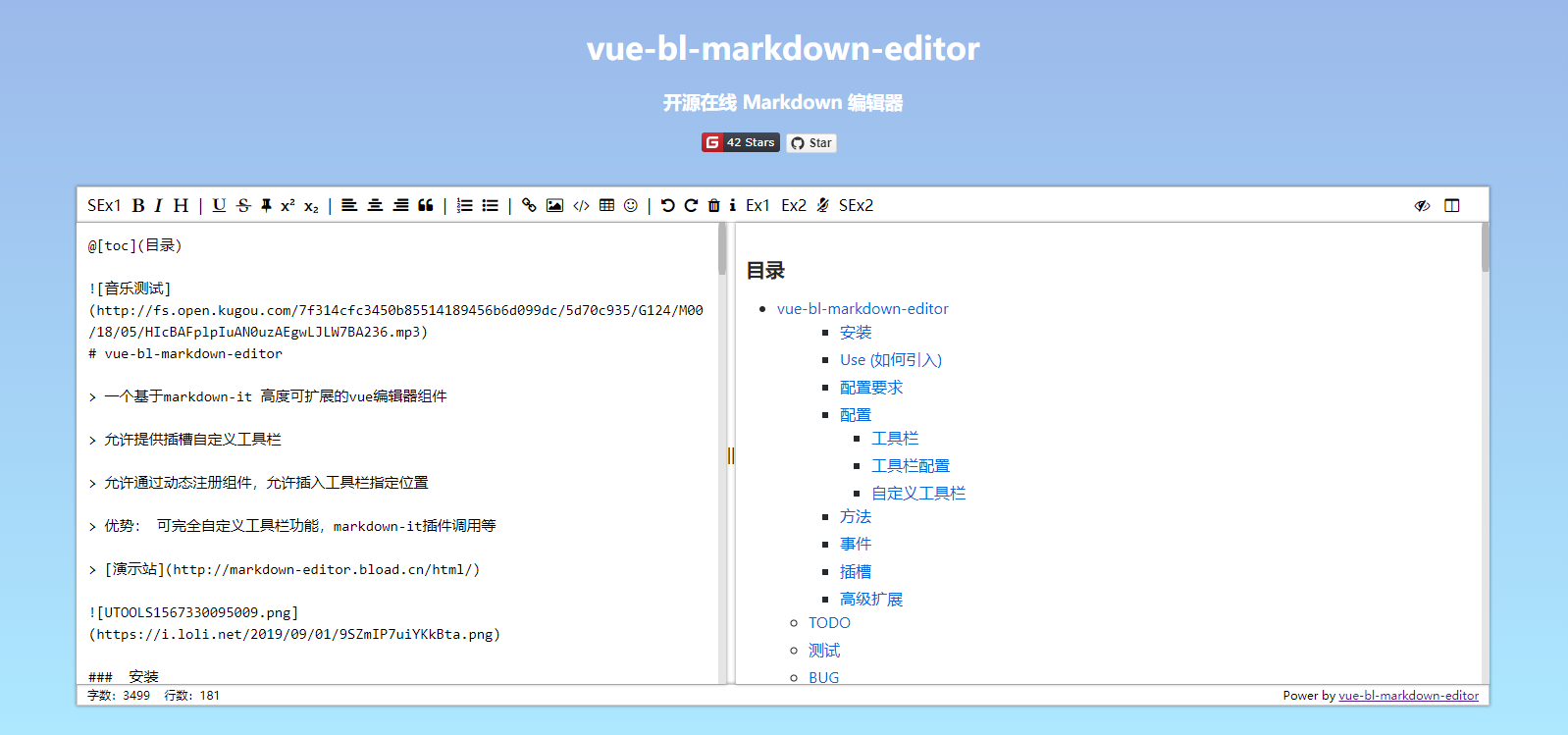Insert a code block
The image size is (1568, 735).
point(581,205)
